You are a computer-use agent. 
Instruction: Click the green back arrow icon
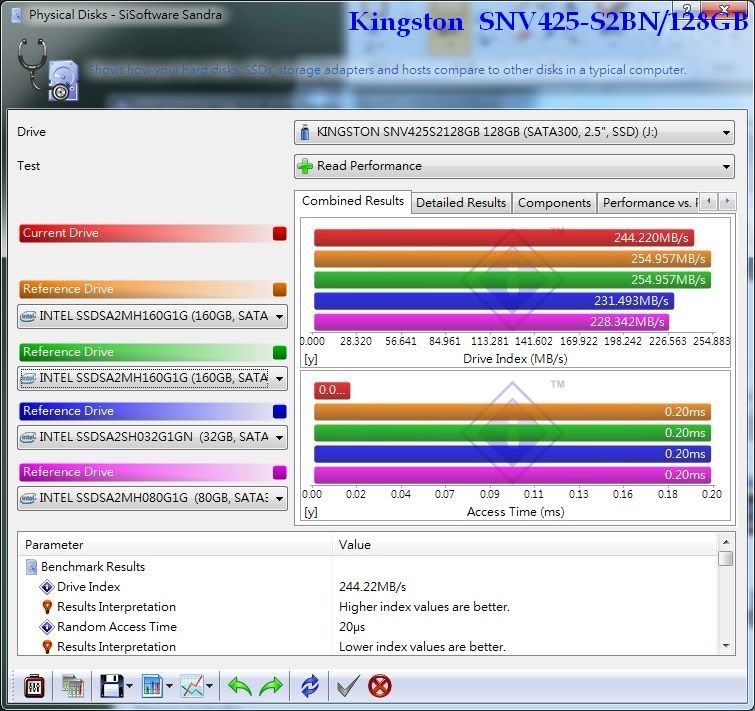point(240,686)
